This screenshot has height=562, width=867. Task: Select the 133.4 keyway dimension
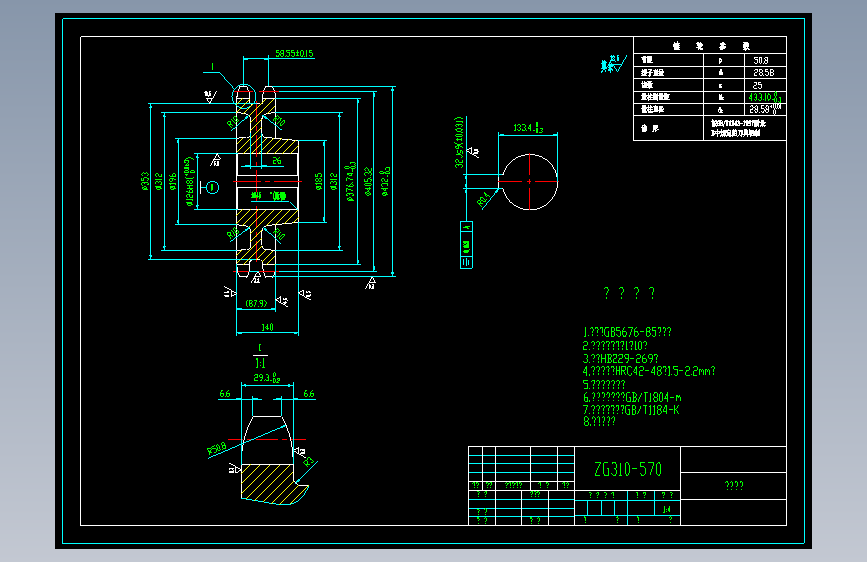(x=528, y=128)
